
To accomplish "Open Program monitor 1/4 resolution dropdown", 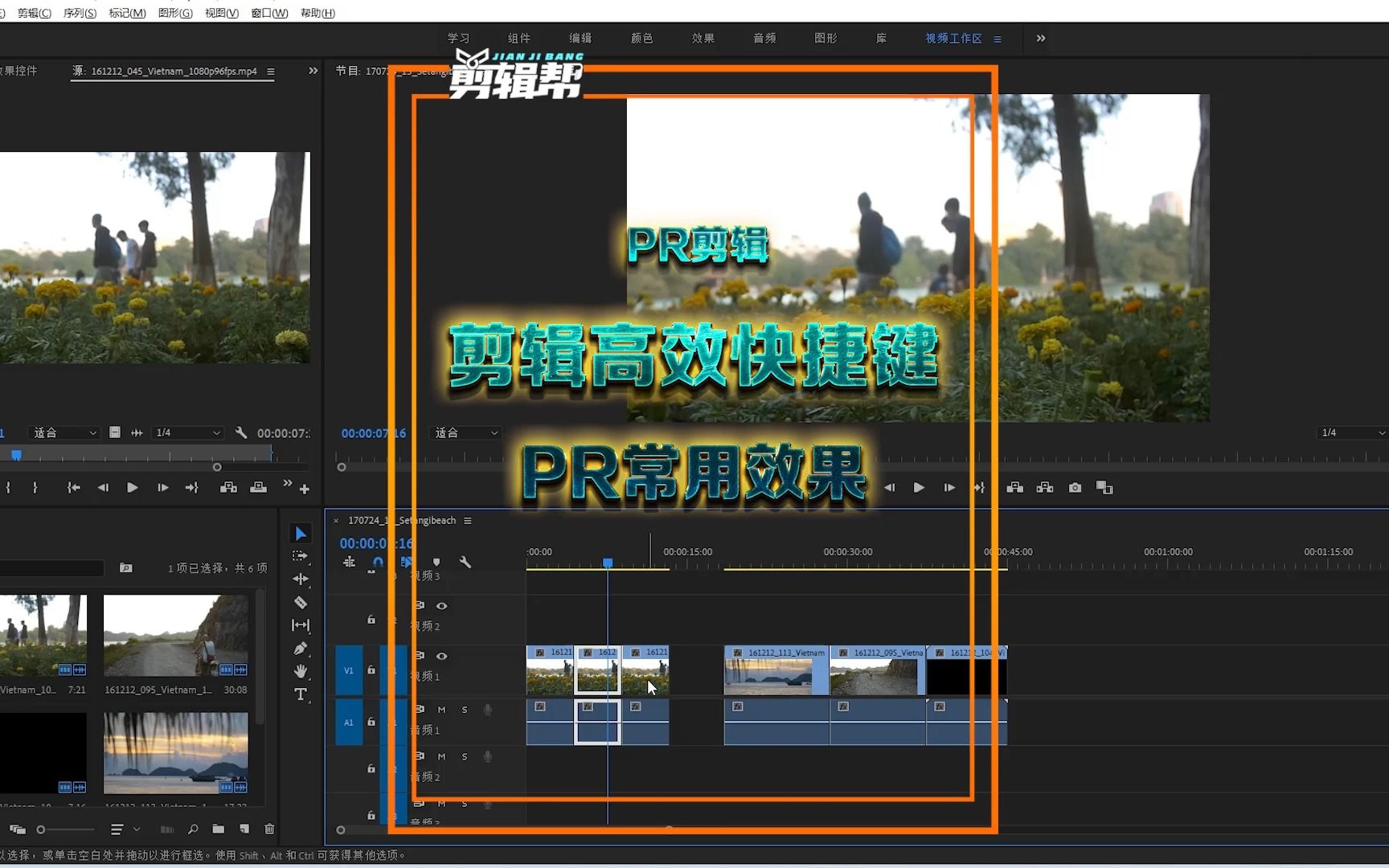I will pos(1353,432).
